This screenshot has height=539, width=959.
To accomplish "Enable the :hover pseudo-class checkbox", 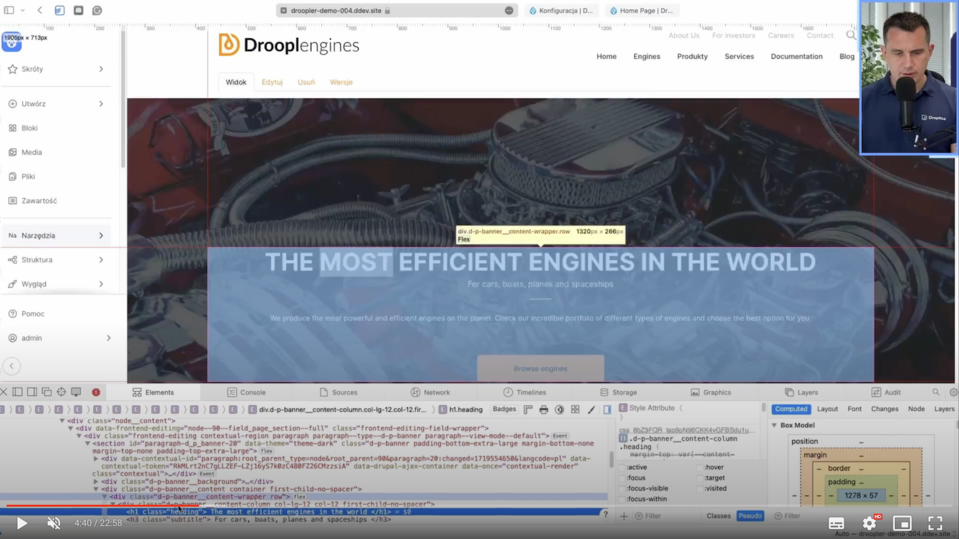I will coord(700,467).
